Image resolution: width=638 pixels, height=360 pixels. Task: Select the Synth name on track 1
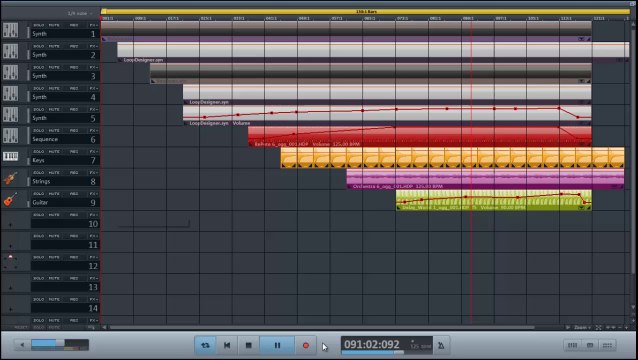(x=39, y=34)
